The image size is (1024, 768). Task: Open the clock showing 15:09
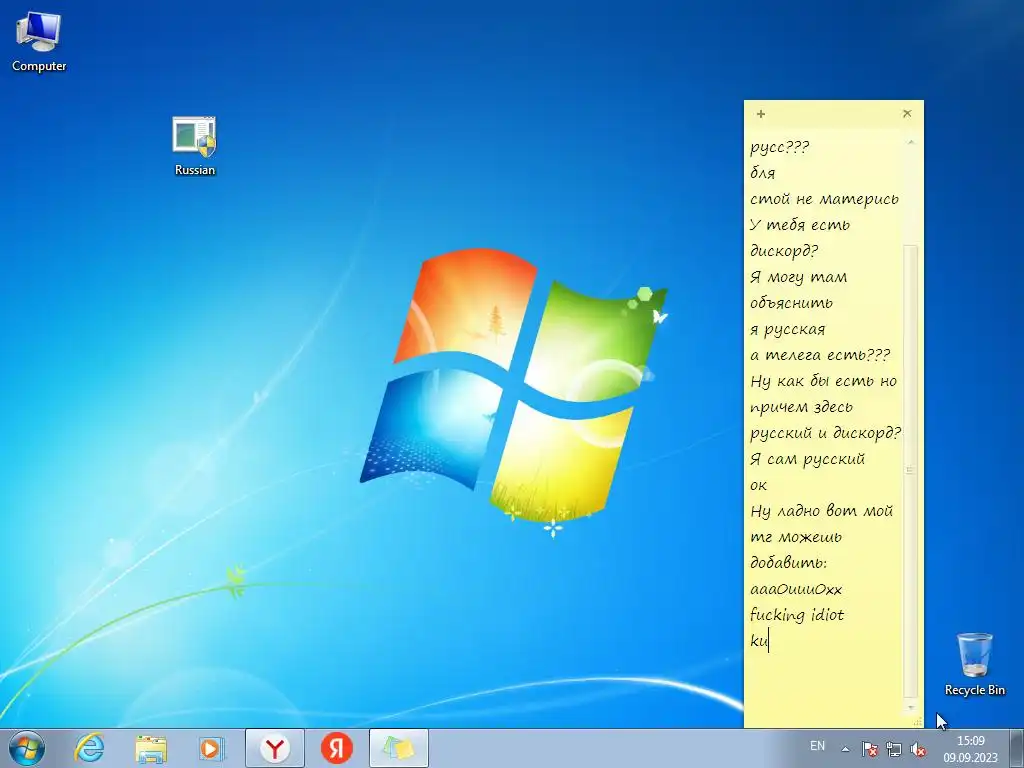pos(970,749)
